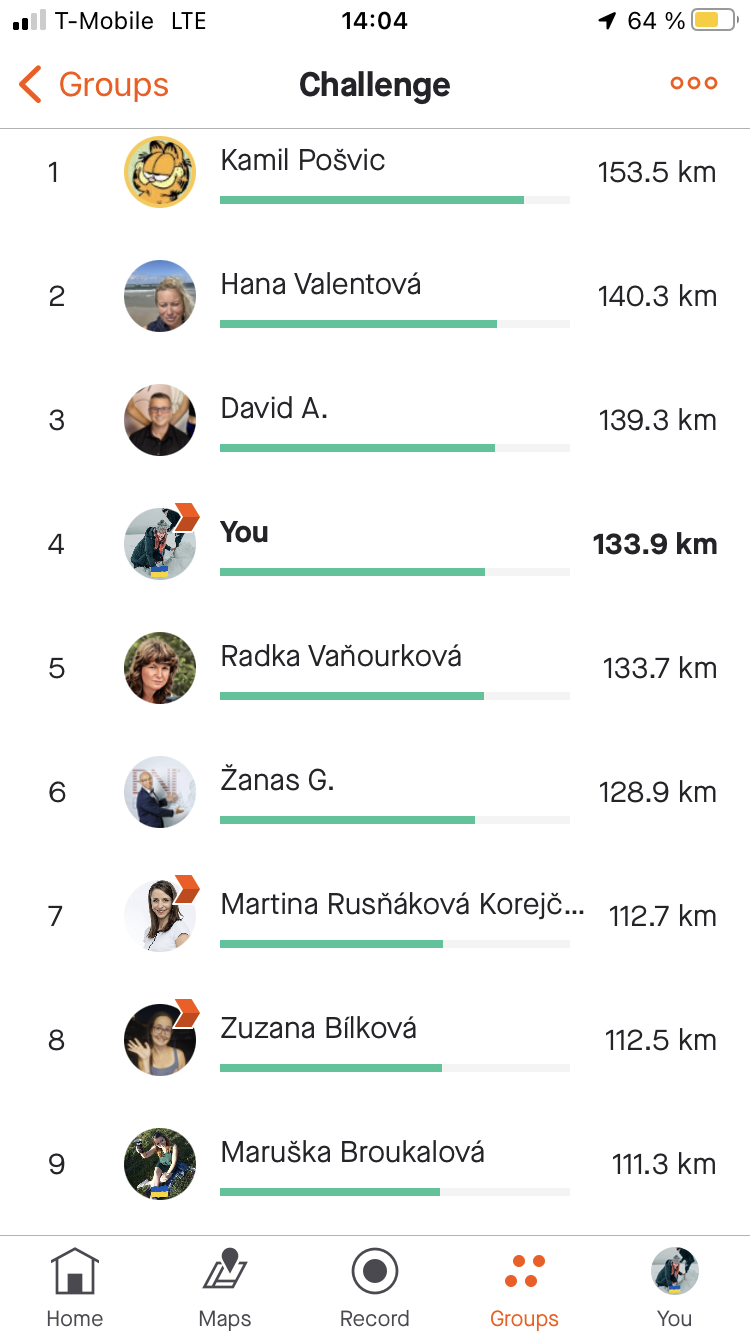Open Radka Vaňourková's profile name
Viewport: 750px width, 1334px height.
point(341,657)
